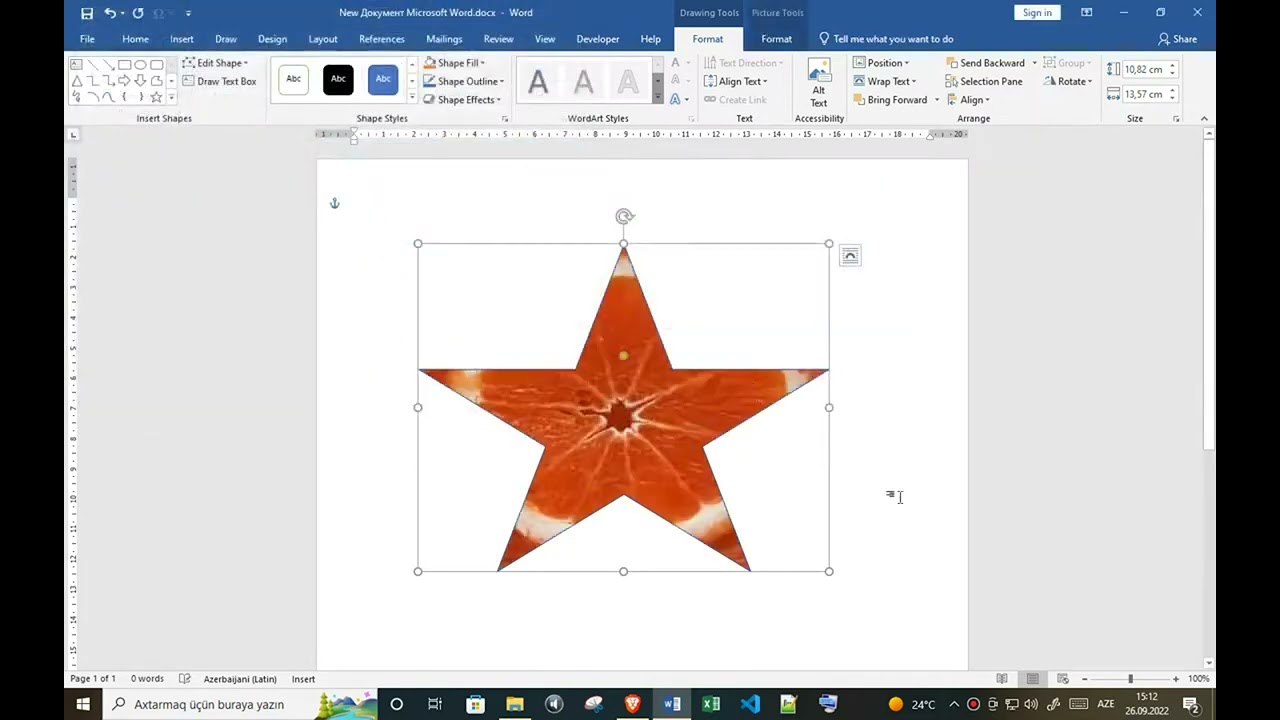The width and height of the screenshot is (1280, 720).
Task: Click the Layout Options icon beside the star
Action: click(850, 256)
